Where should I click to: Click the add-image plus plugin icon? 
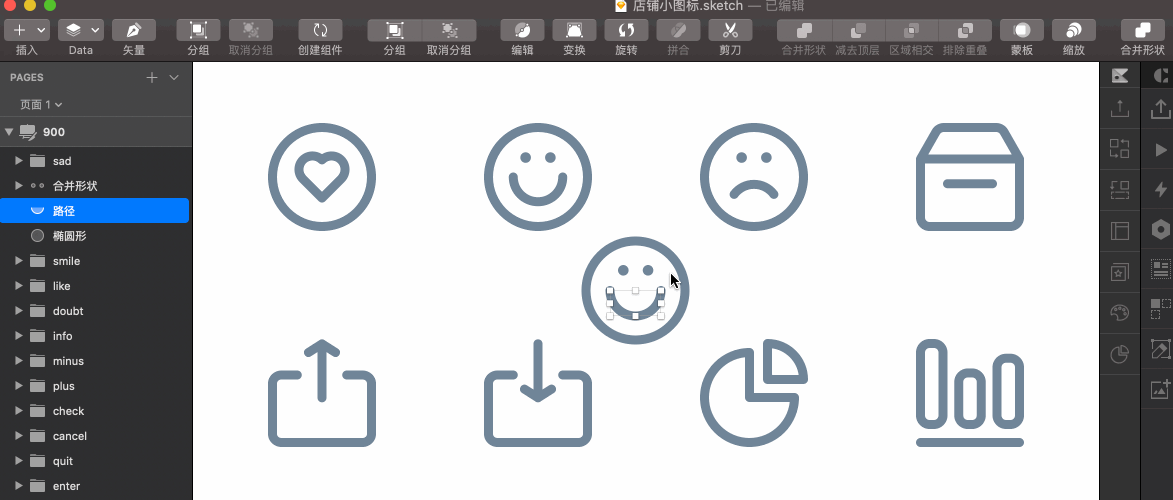pos(1161,389)
